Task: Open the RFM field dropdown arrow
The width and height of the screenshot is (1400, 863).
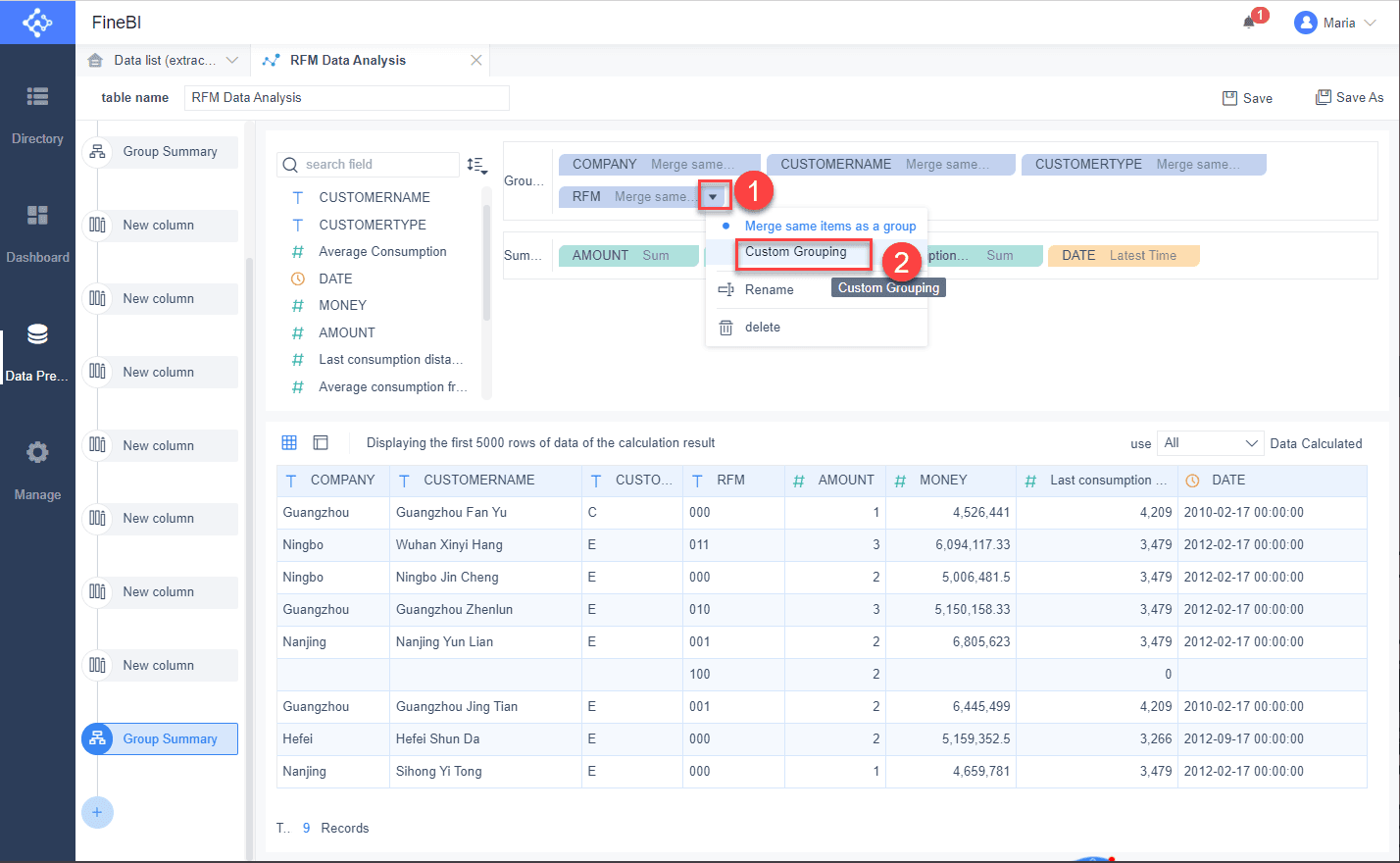Action: click(714, 197)
